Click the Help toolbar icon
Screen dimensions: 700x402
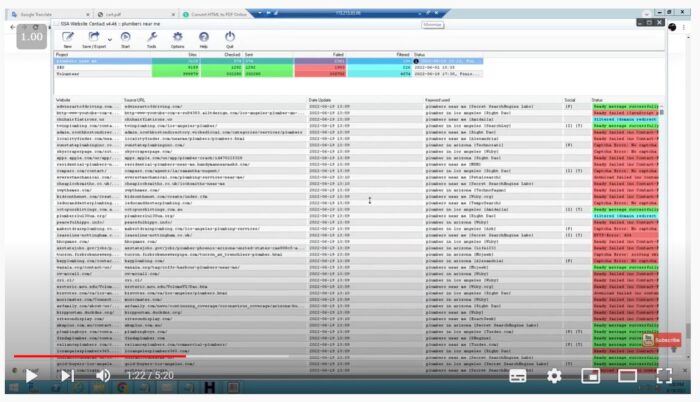pos(203,37)
